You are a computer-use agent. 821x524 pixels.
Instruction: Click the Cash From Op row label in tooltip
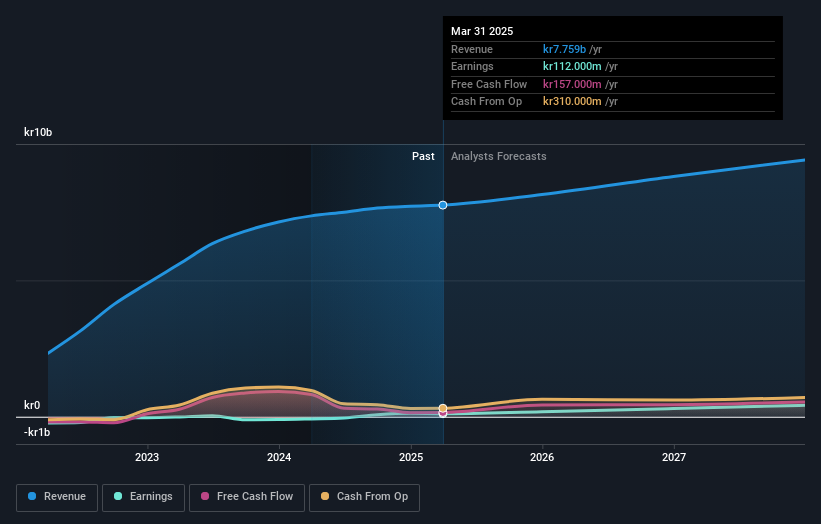click(x=486, y=102)
